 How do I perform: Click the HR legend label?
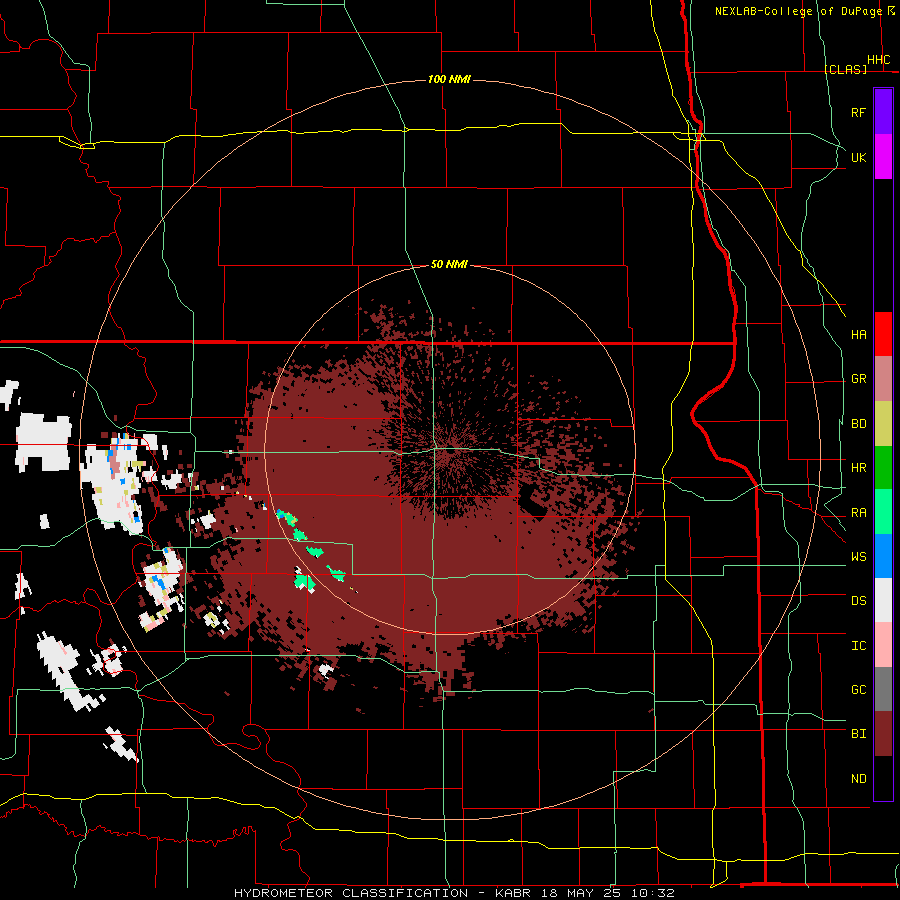pos(858,468)
